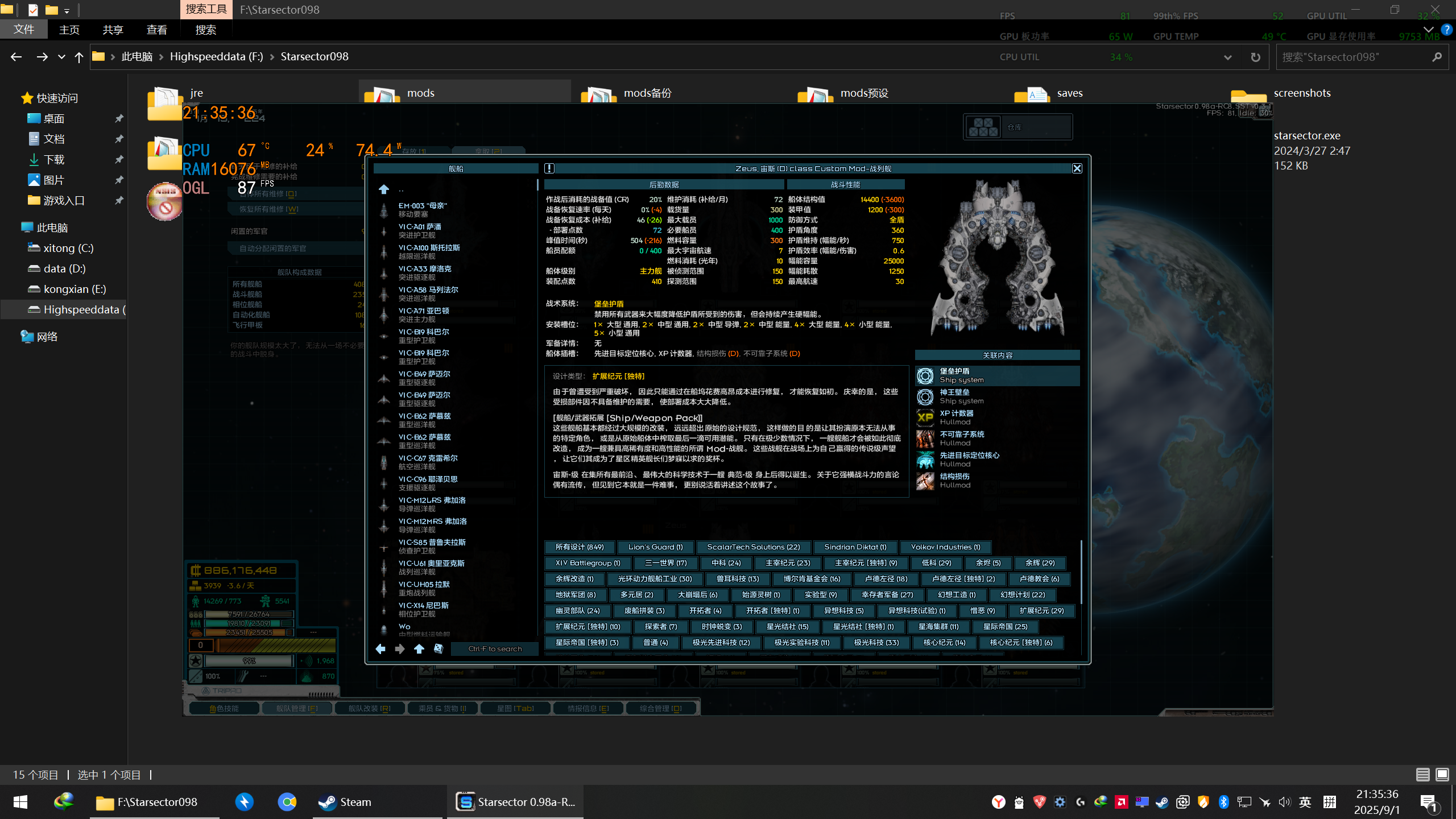Click the Ctrl-F to search field

pos(494,649)
